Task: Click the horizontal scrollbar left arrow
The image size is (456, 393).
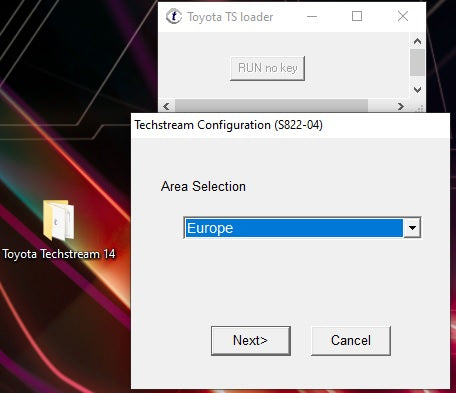Action: (166, 106)
